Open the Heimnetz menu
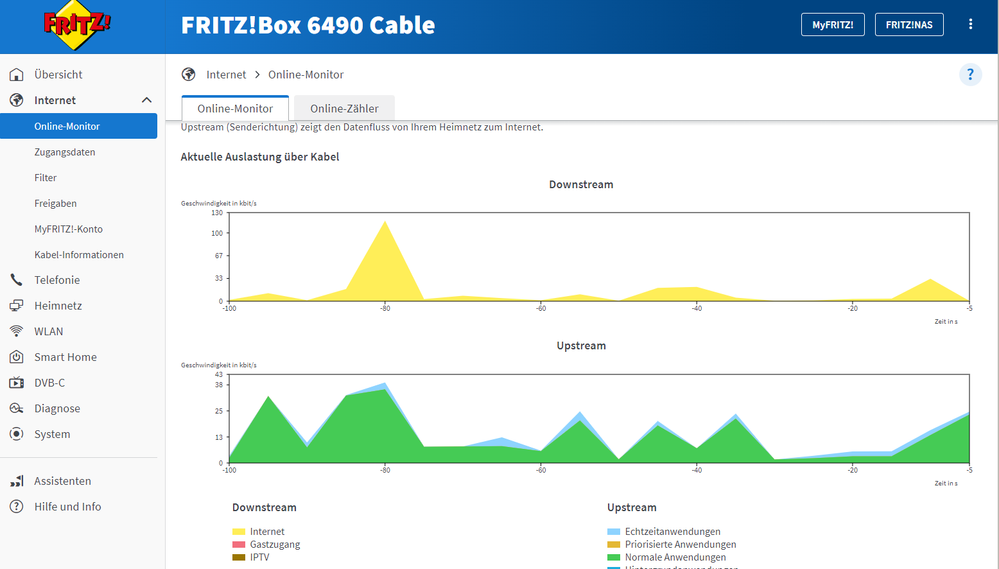The image size is (999, 569). (58, 306)
